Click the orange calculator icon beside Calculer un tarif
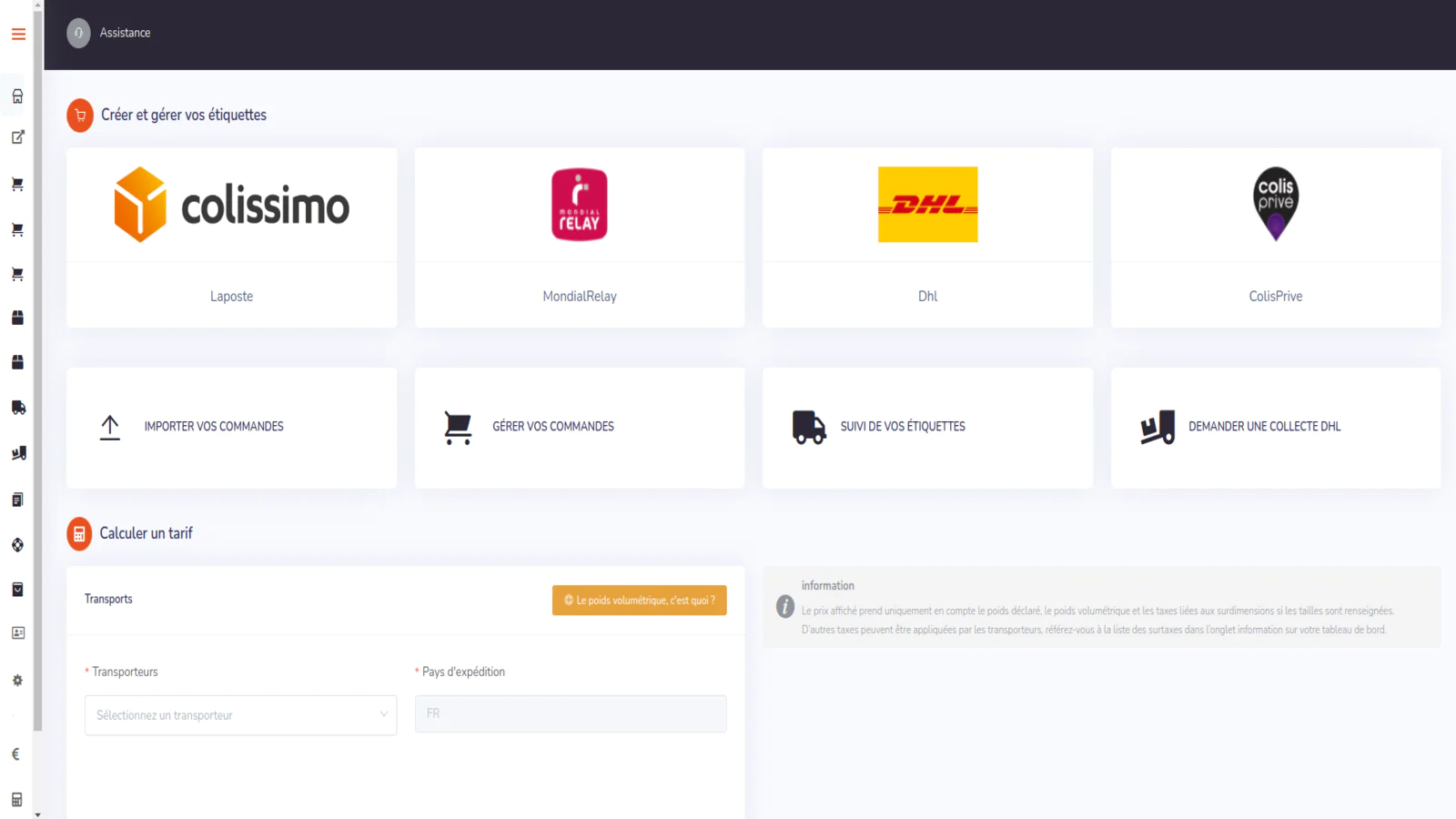1456x819 pixels. (79, 534)
